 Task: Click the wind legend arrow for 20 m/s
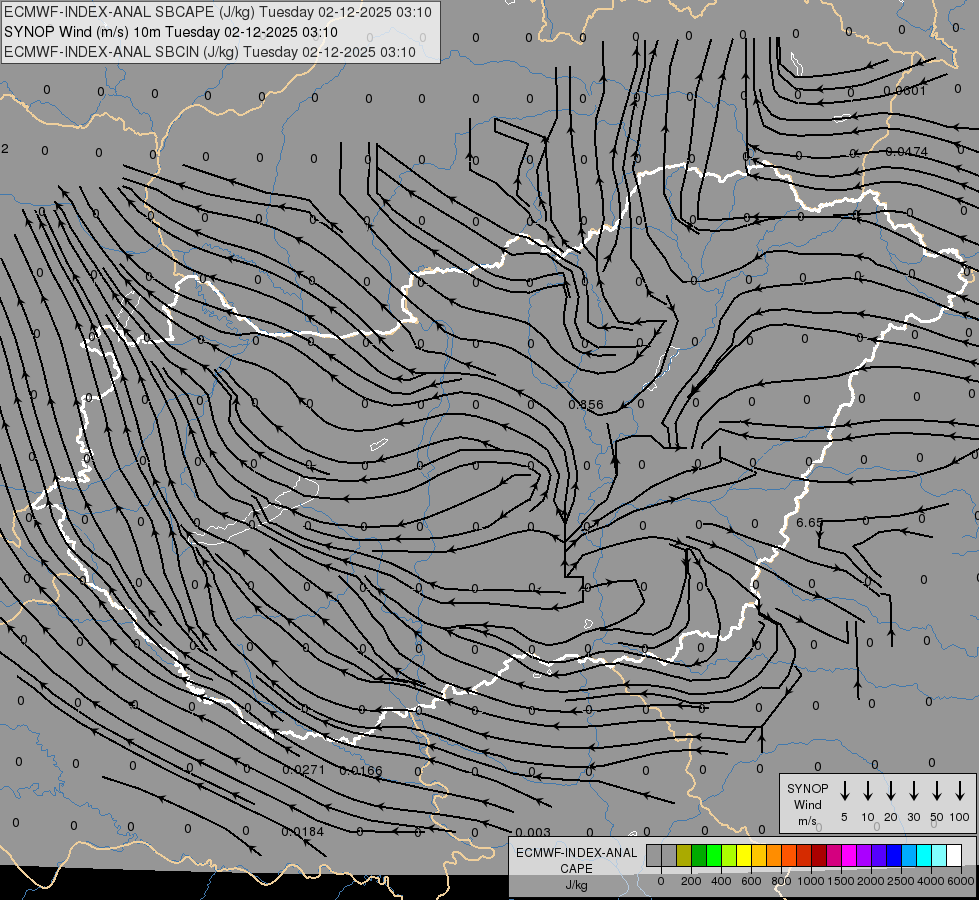pos(891,791)
